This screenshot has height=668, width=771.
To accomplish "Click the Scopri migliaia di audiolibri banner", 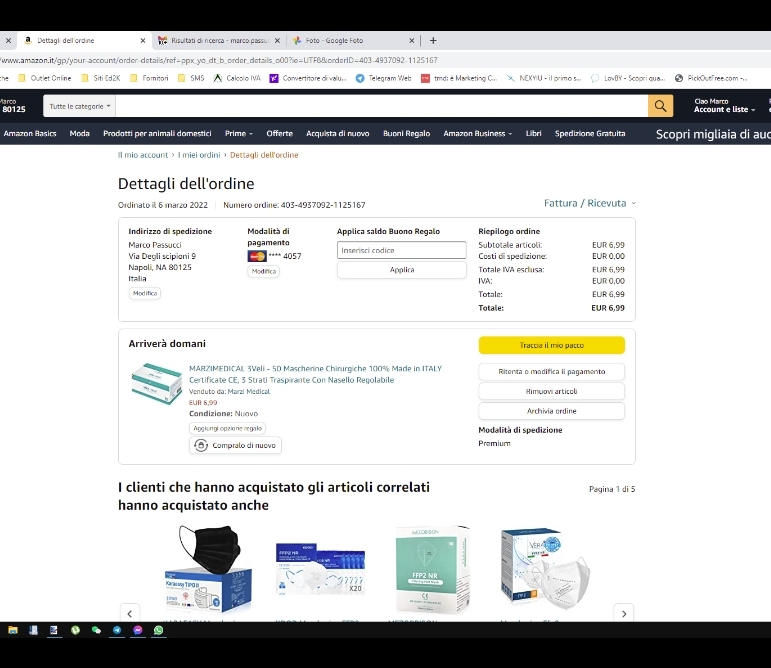I will click(713, 134).
